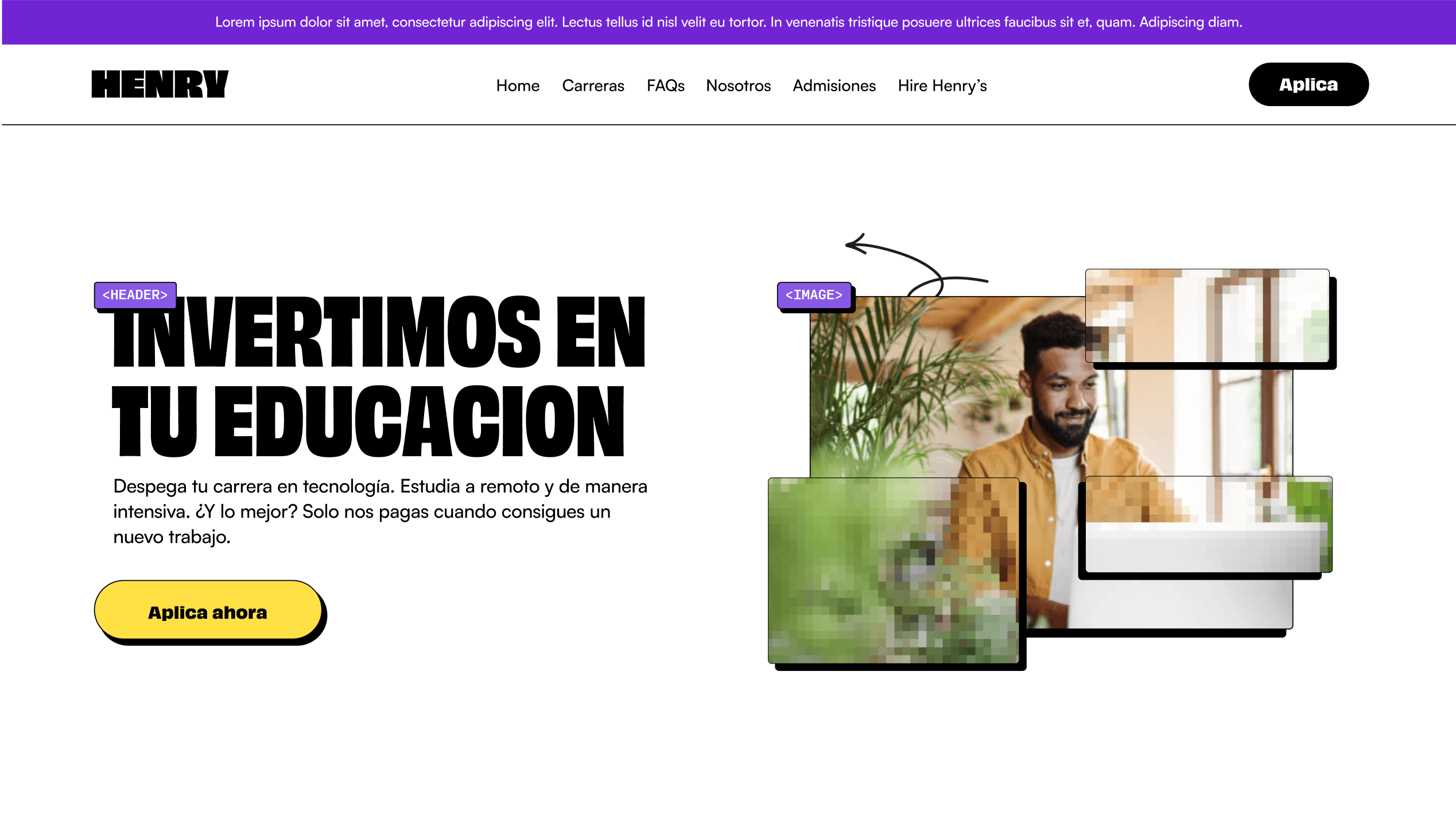The image size is (1456, 831).
Task: Click the pixelated green plant image
Action: [x=892, y=570]
